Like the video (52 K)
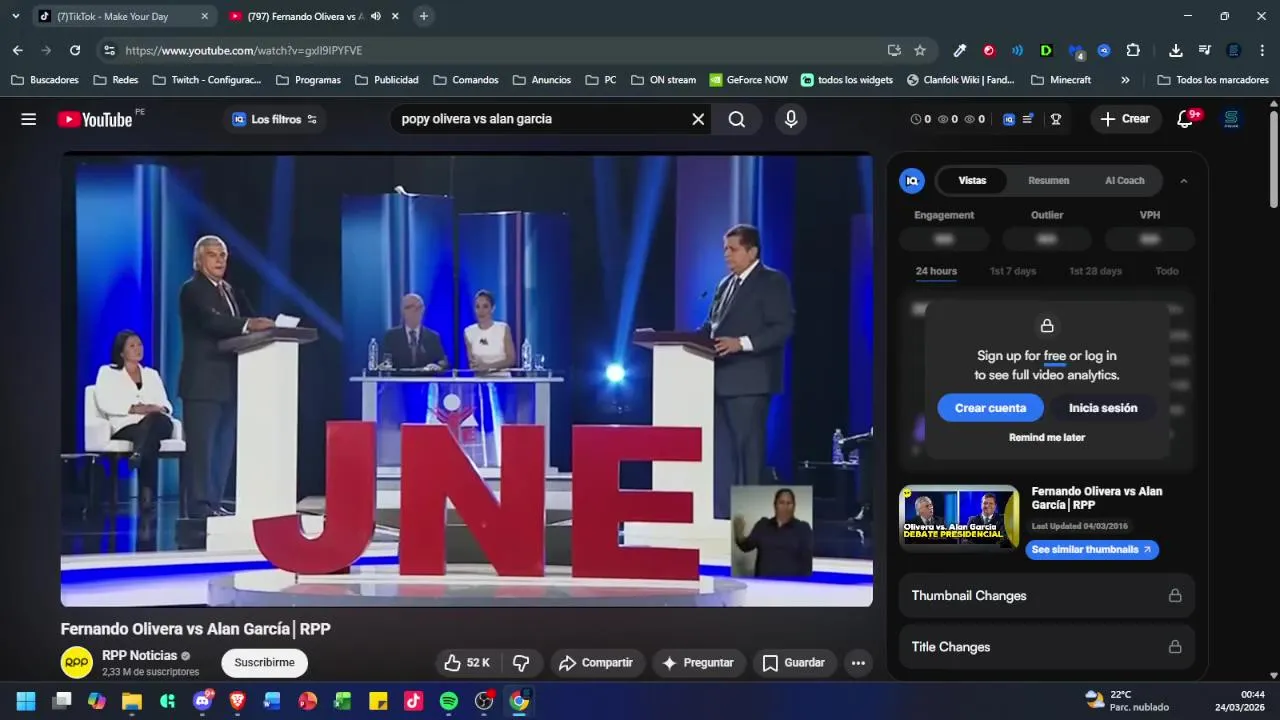The height and width of the screenshot is (720, 1280). [466, 663]
